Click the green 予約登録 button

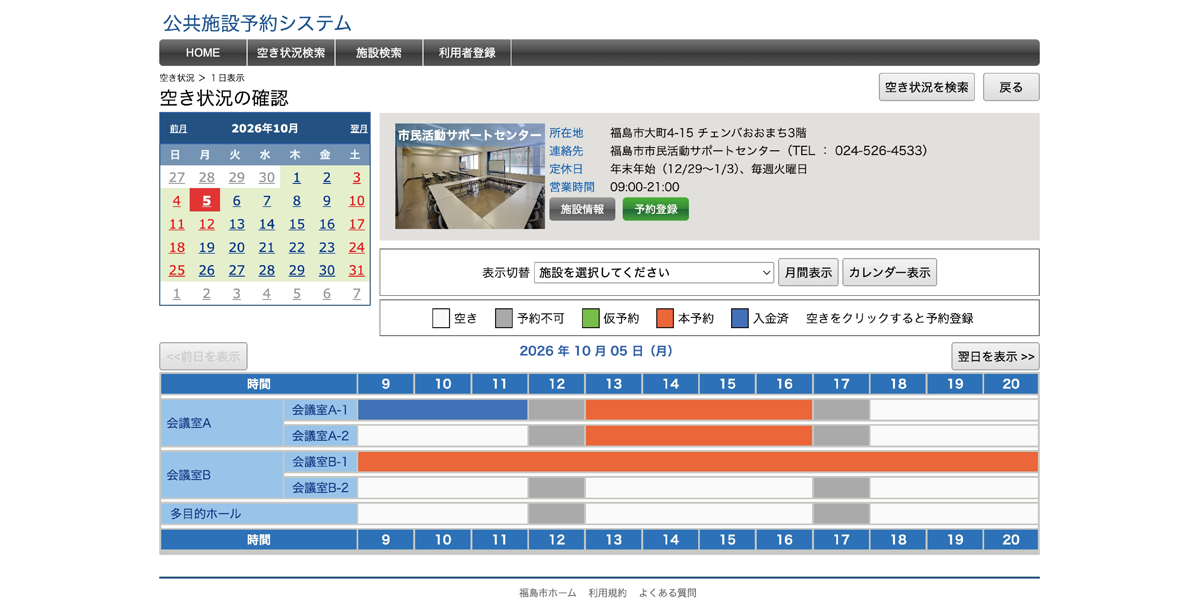coord(655,209)
